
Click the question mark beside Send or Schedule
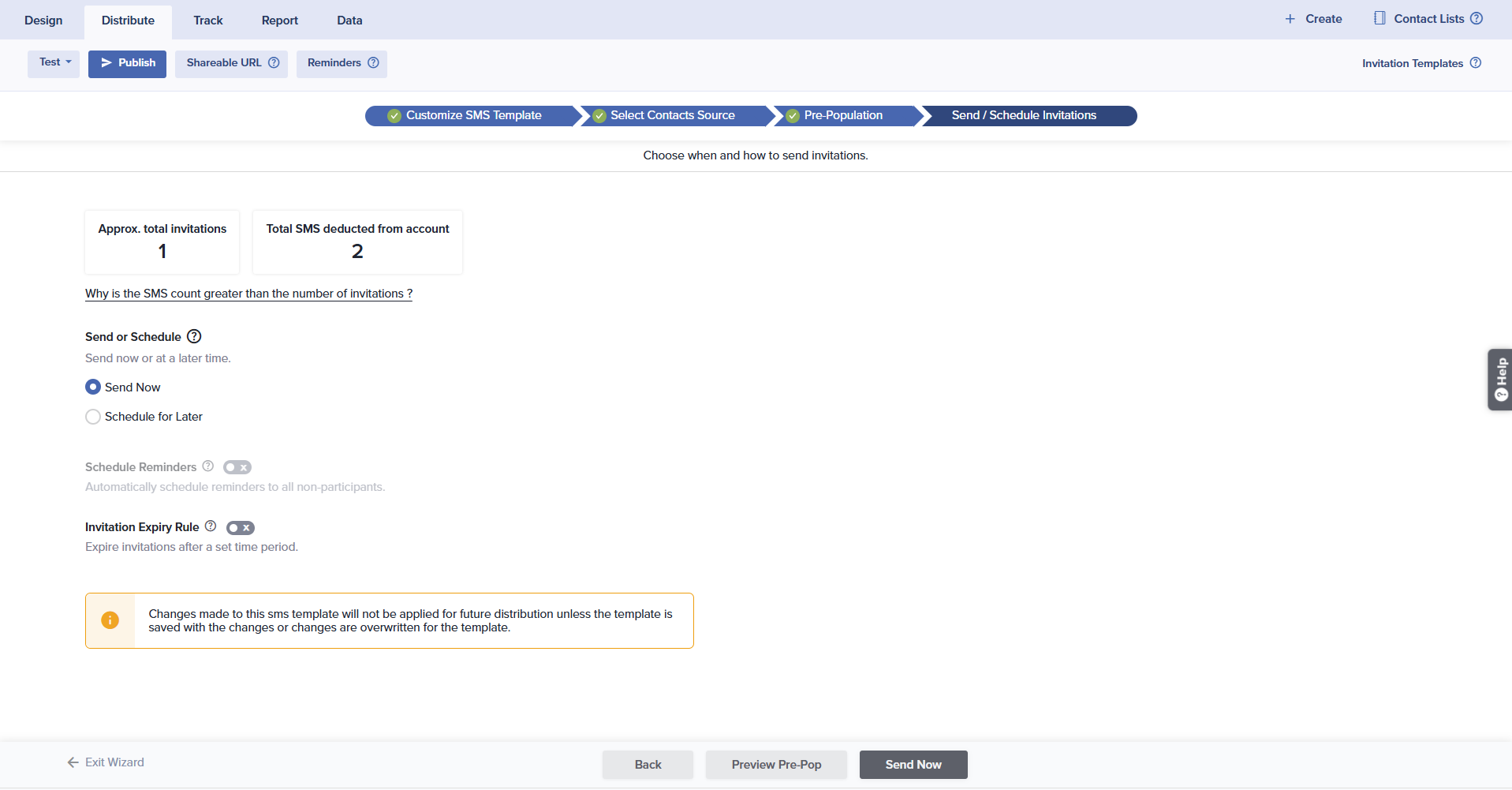[194, 337]
